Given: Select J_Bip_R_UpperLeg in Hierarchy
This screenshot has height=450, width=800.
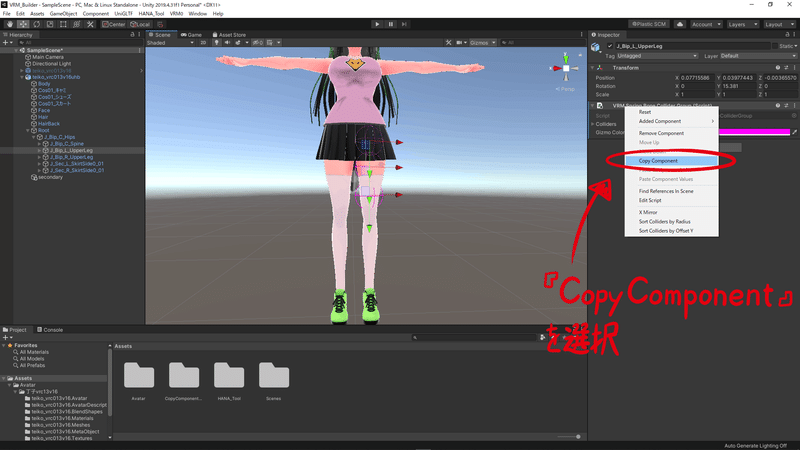Looking at the screenshot, I should click(x=71, y=157).
